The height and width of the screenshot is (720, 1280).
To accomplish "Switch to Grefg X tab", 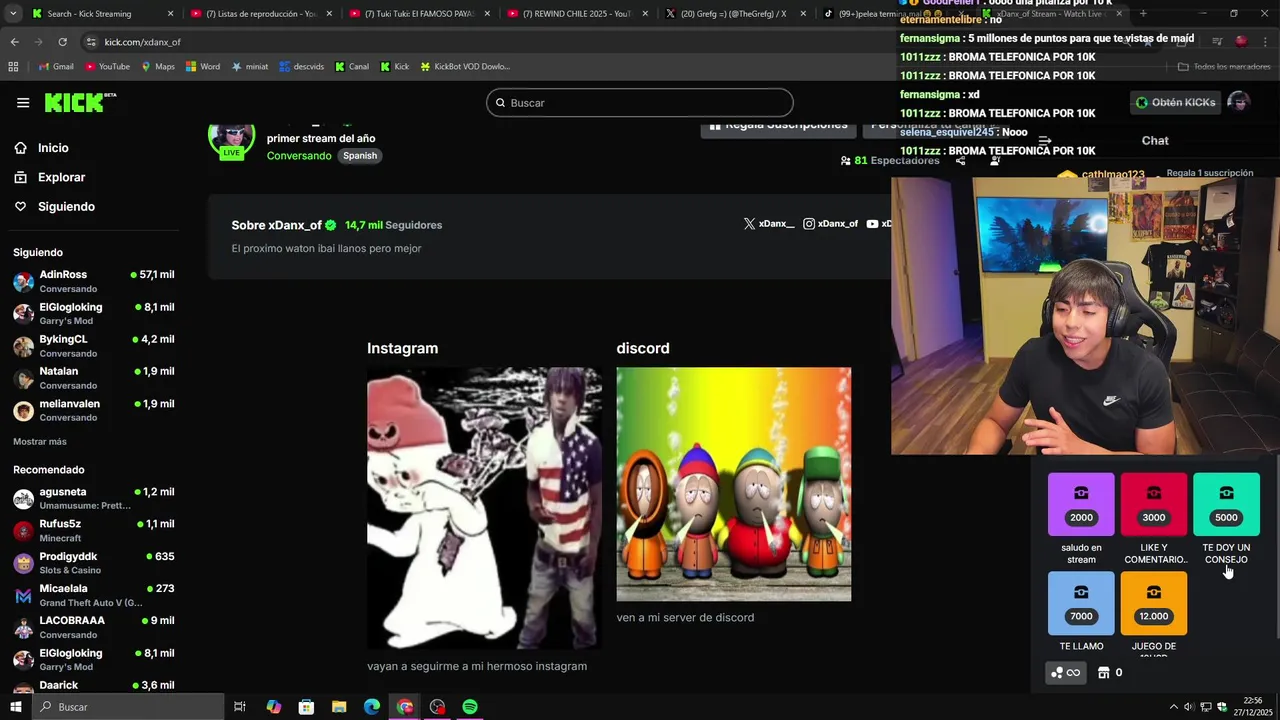I will pos(736,14).
